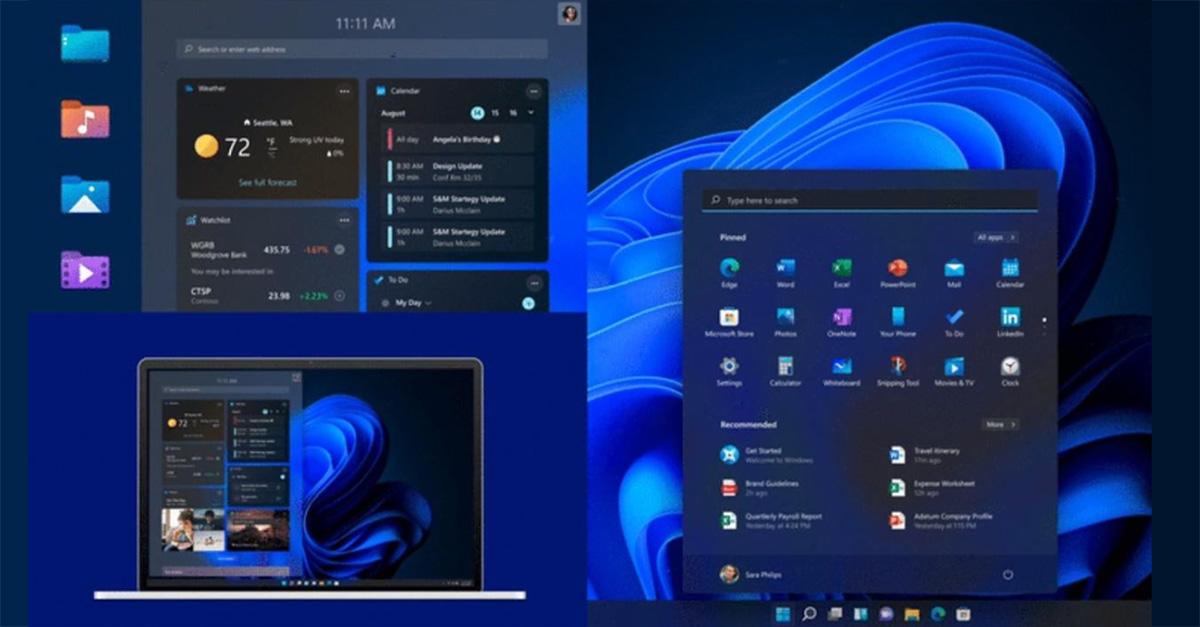
Task: Open the Microsoft Store taskbar icon
Action: [964, 613]
